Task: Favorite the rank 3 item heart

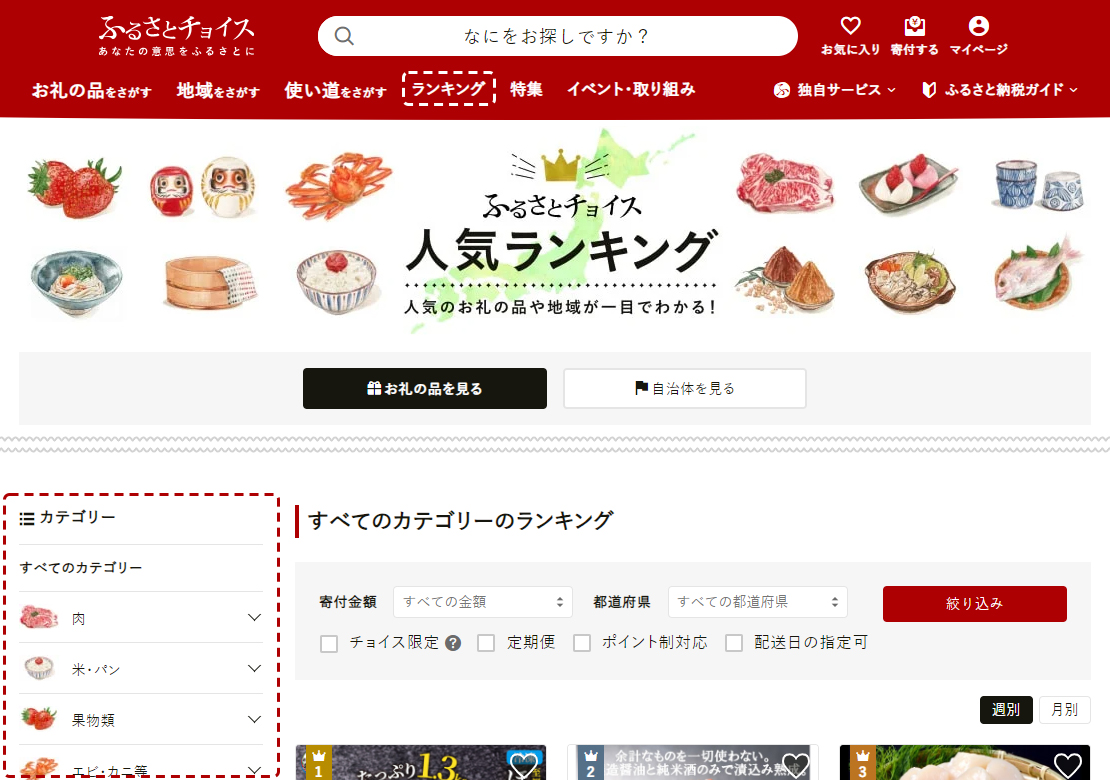Action: coord(1067,765)
